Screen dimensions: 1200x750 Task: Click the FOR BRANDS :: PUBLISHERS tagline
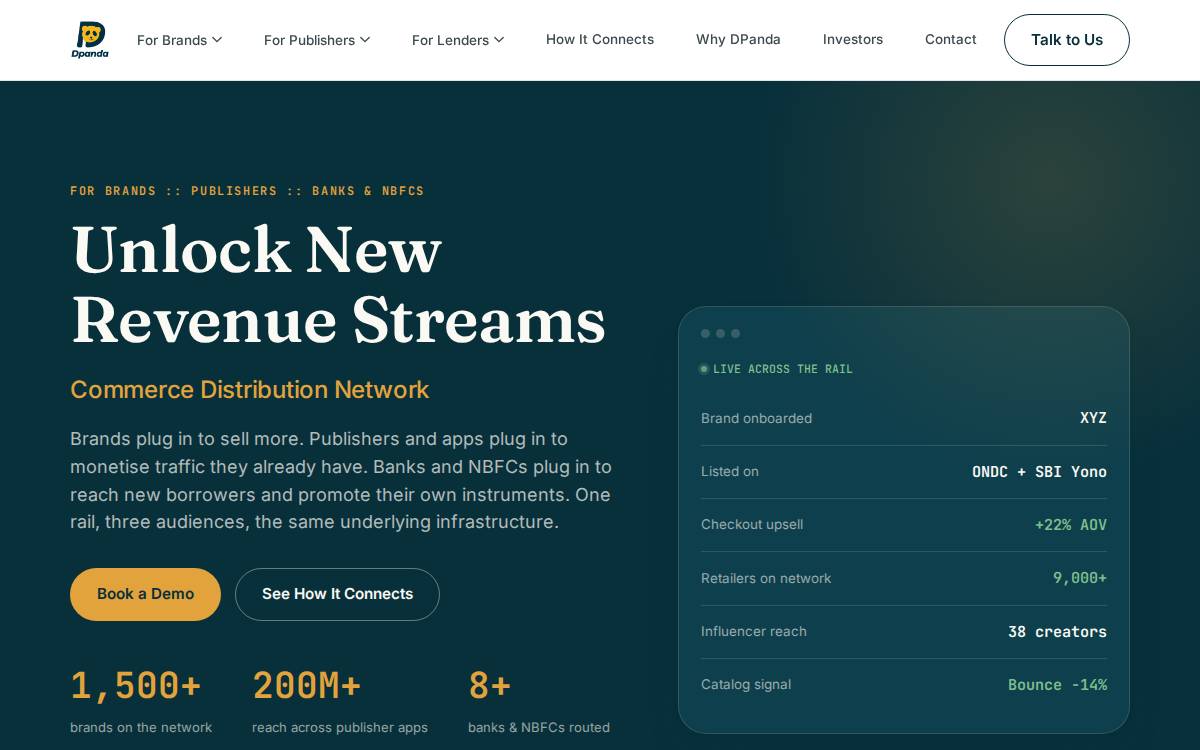coord(247,191)
